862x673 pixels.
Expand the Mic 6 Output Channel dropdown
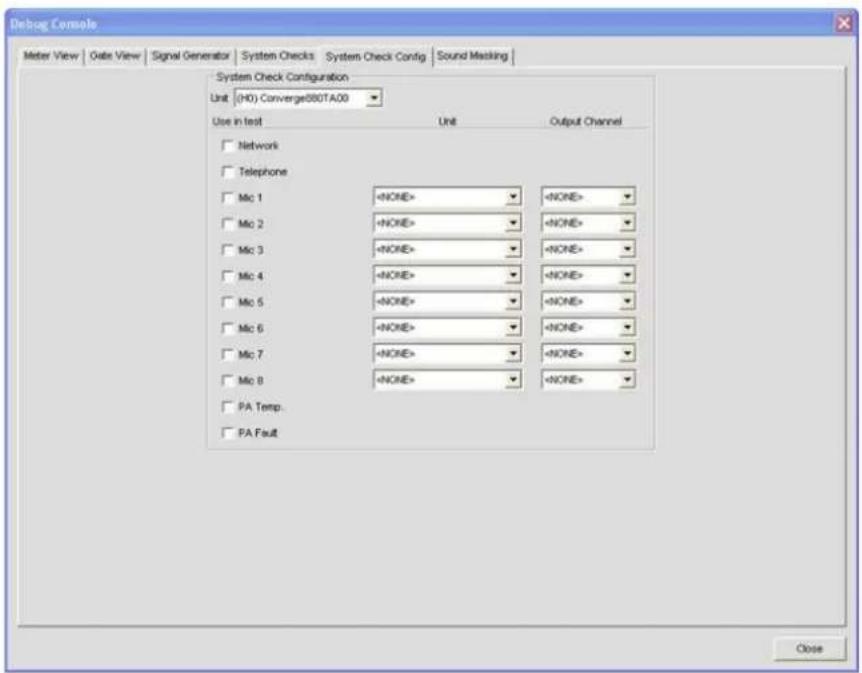588,327
